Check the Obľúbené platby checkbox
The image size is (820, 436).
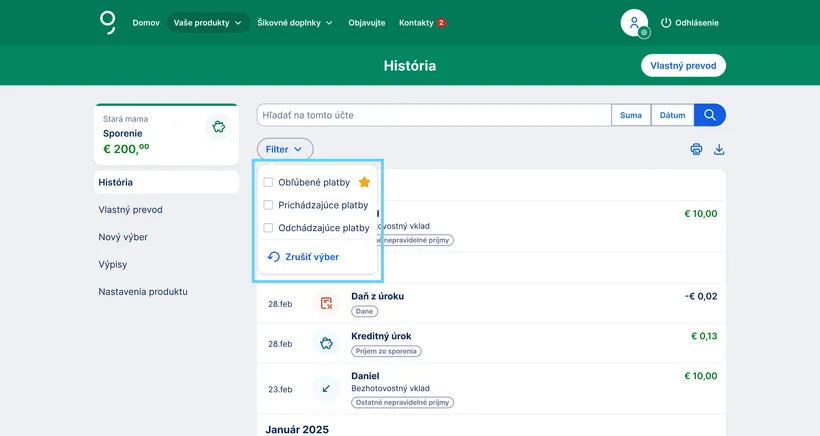pos(268,182)
